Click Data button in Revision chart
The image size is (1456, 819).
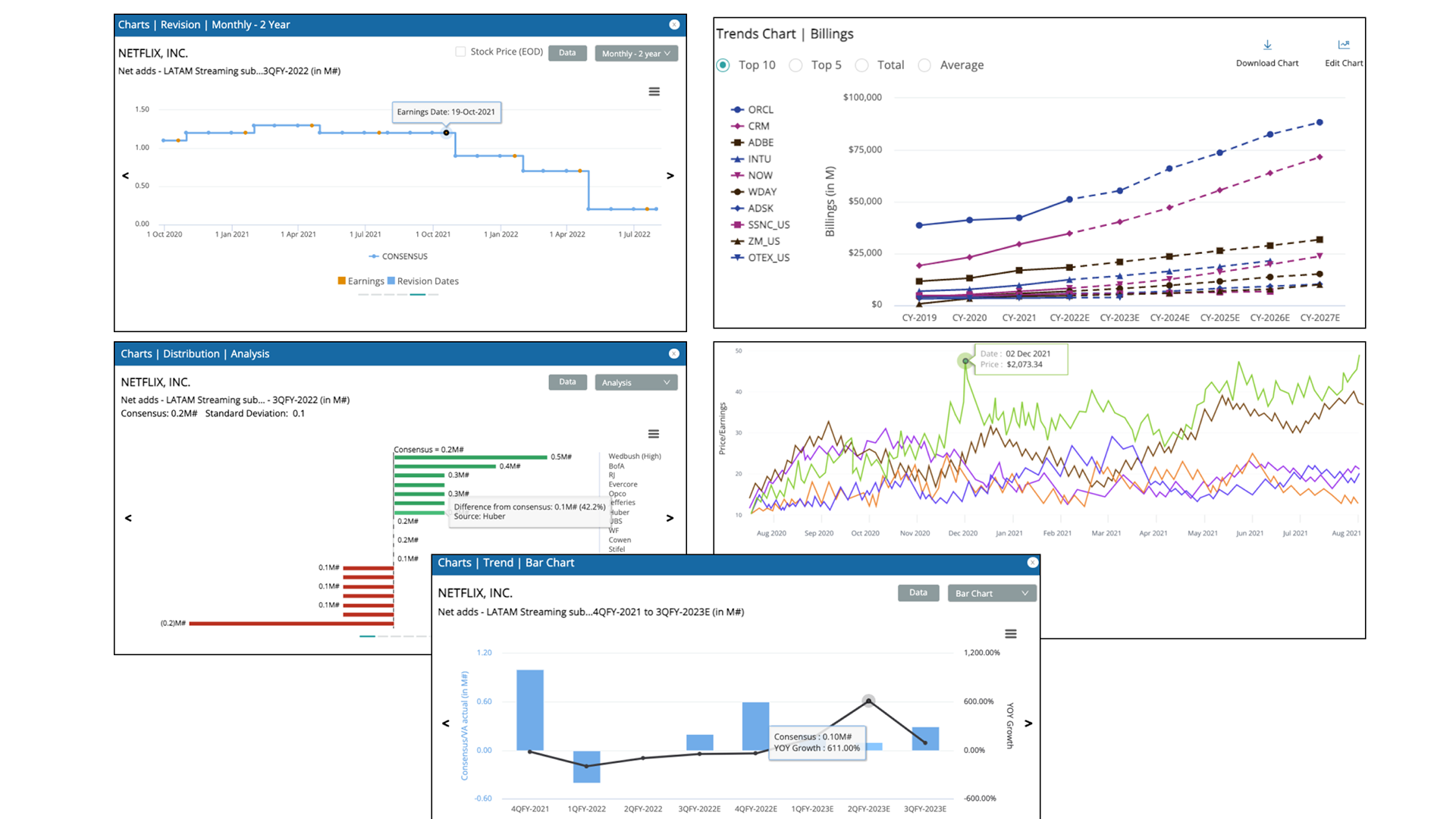tap(567, 53)
